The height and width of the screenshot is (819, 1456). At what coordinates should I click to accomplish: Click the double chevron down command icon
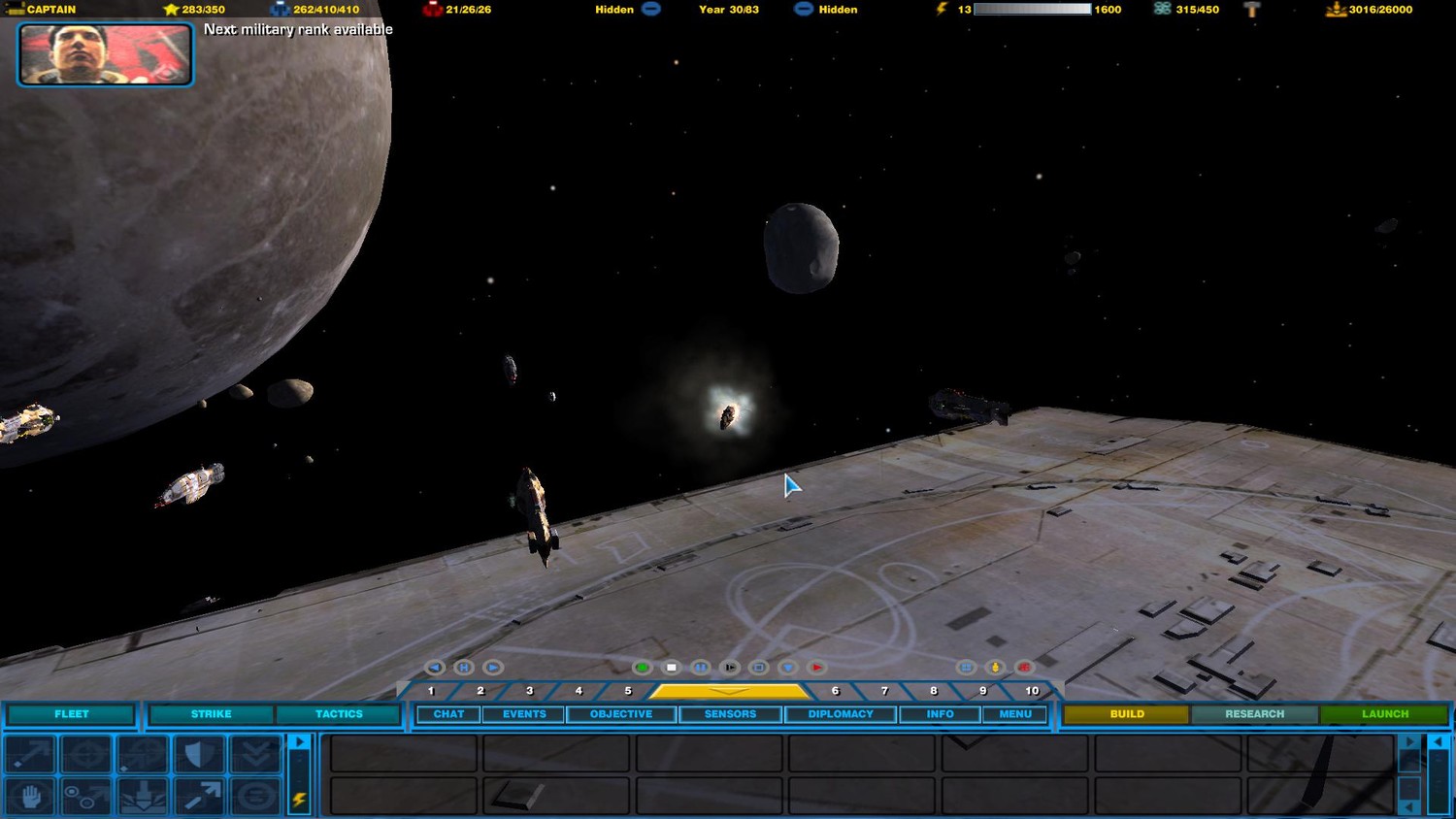point(255,754)
